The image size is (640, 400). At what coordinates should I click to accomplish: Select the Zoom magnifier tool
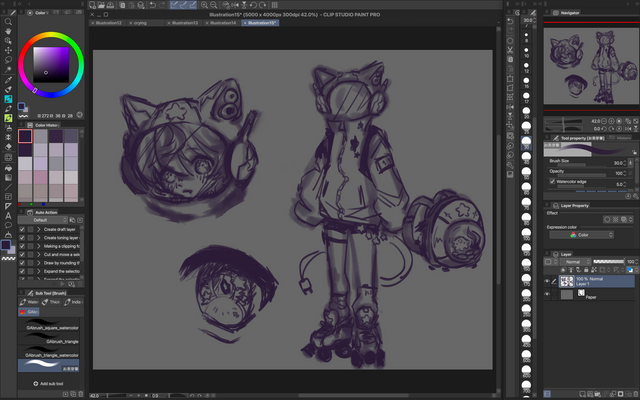[8, 19]
